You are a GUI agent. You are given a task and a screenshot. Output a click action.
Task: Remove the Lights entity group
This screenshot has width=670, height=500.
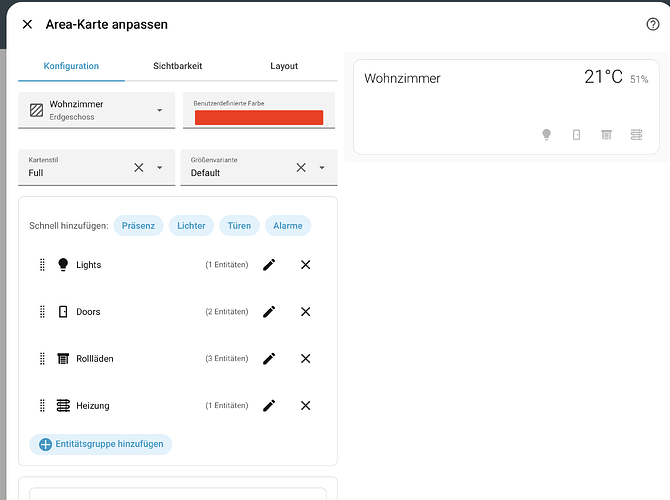306,265
